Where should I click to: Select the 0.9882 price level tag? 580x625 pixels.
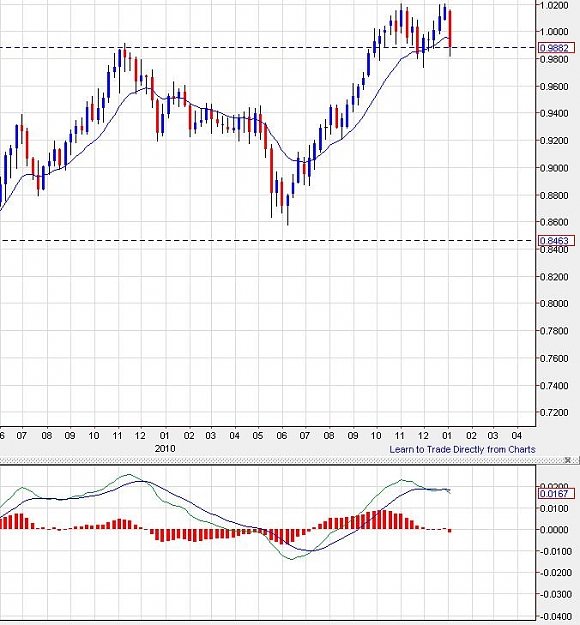pos(556,48)
